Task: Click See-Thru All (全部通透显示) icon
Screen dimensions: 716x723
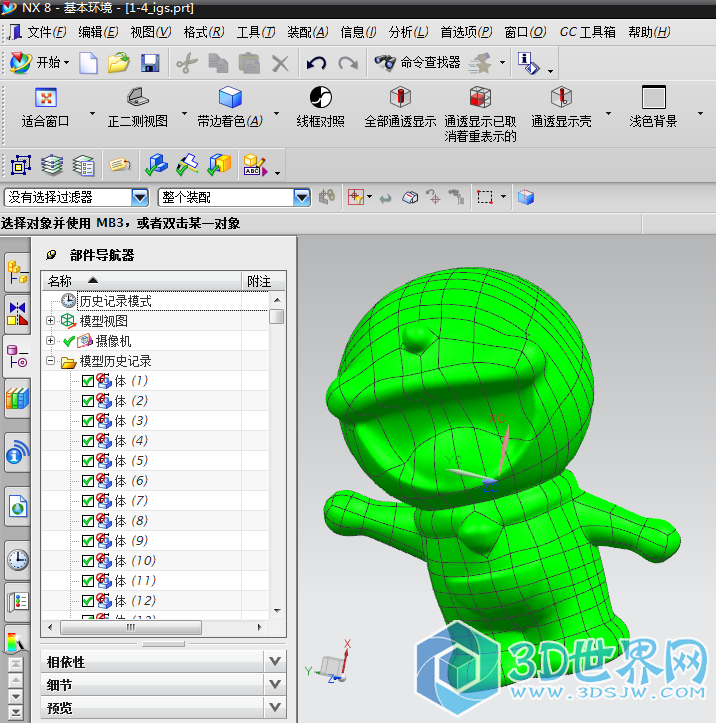Action: pos(400,98)
